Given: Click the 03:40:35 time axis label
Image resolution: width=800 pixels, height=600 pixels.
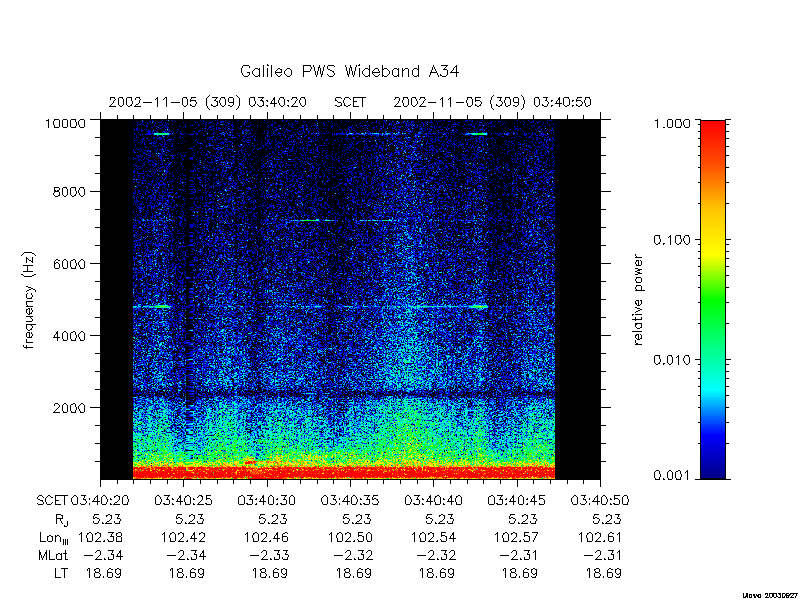Looking at the screenshot, I should point(350,501).
